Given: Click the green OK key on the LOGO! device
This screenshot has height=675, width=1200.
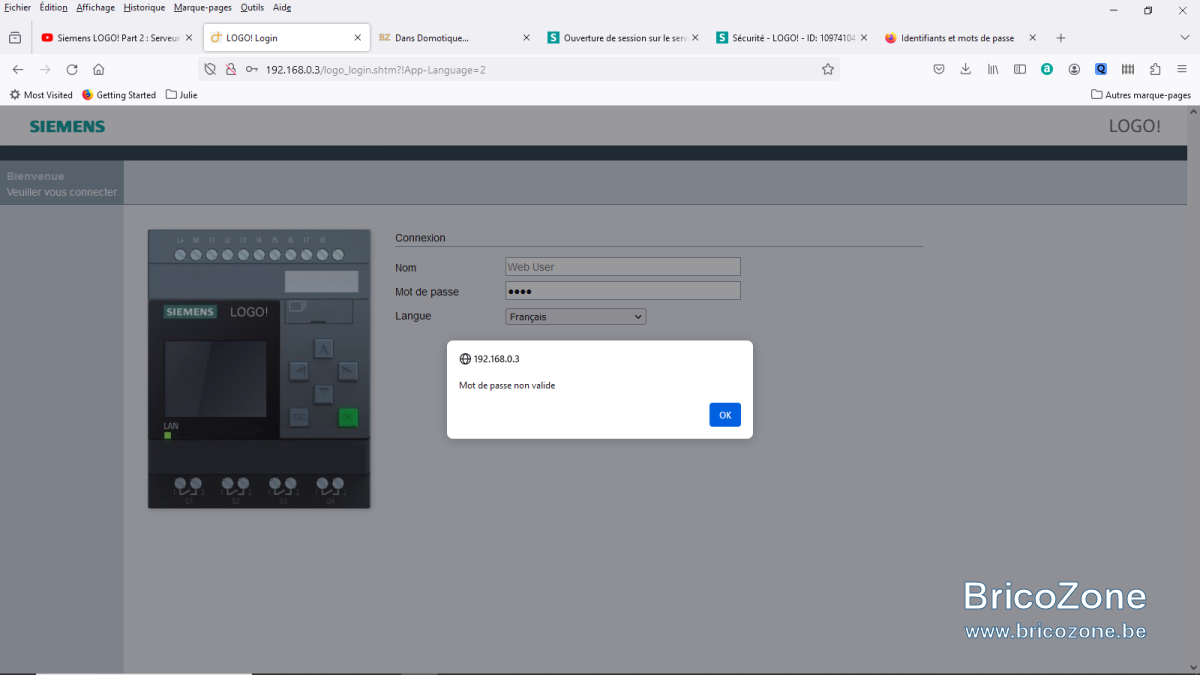Looking at the screenshot, I should 348,417.
